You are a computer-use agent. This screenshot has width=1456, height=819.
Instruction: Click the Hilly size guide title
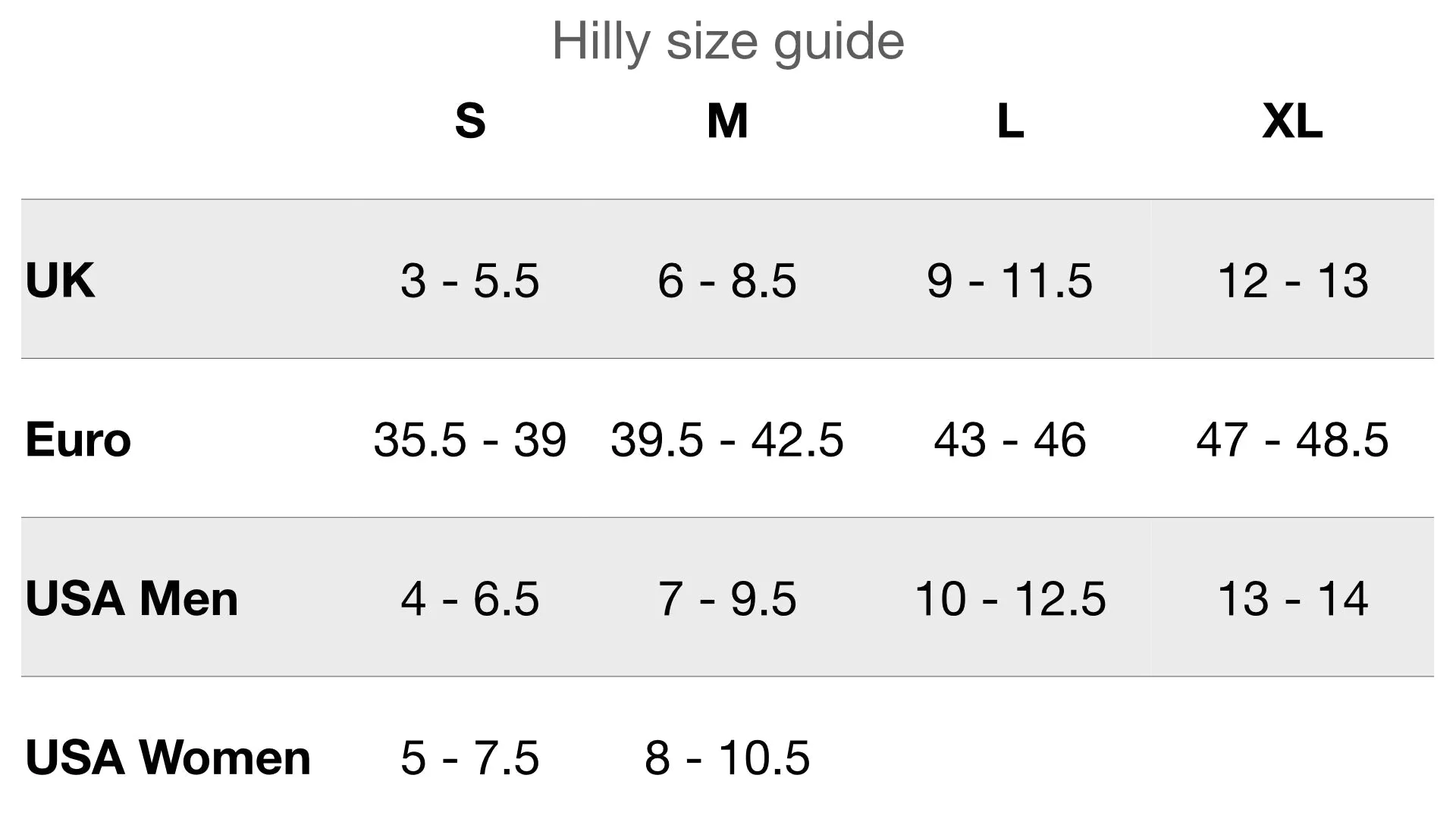tap(728, 42)
